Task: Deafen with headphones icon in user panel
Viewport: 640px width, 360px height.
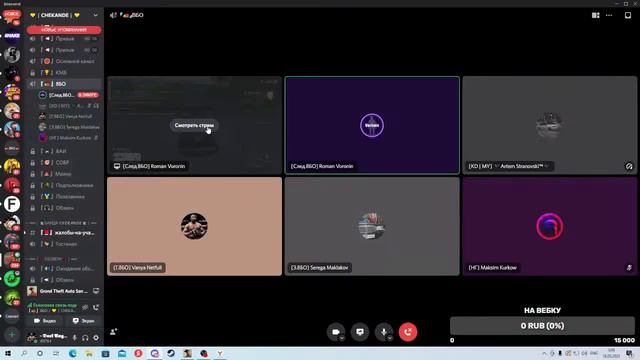Action: [85, 338]
